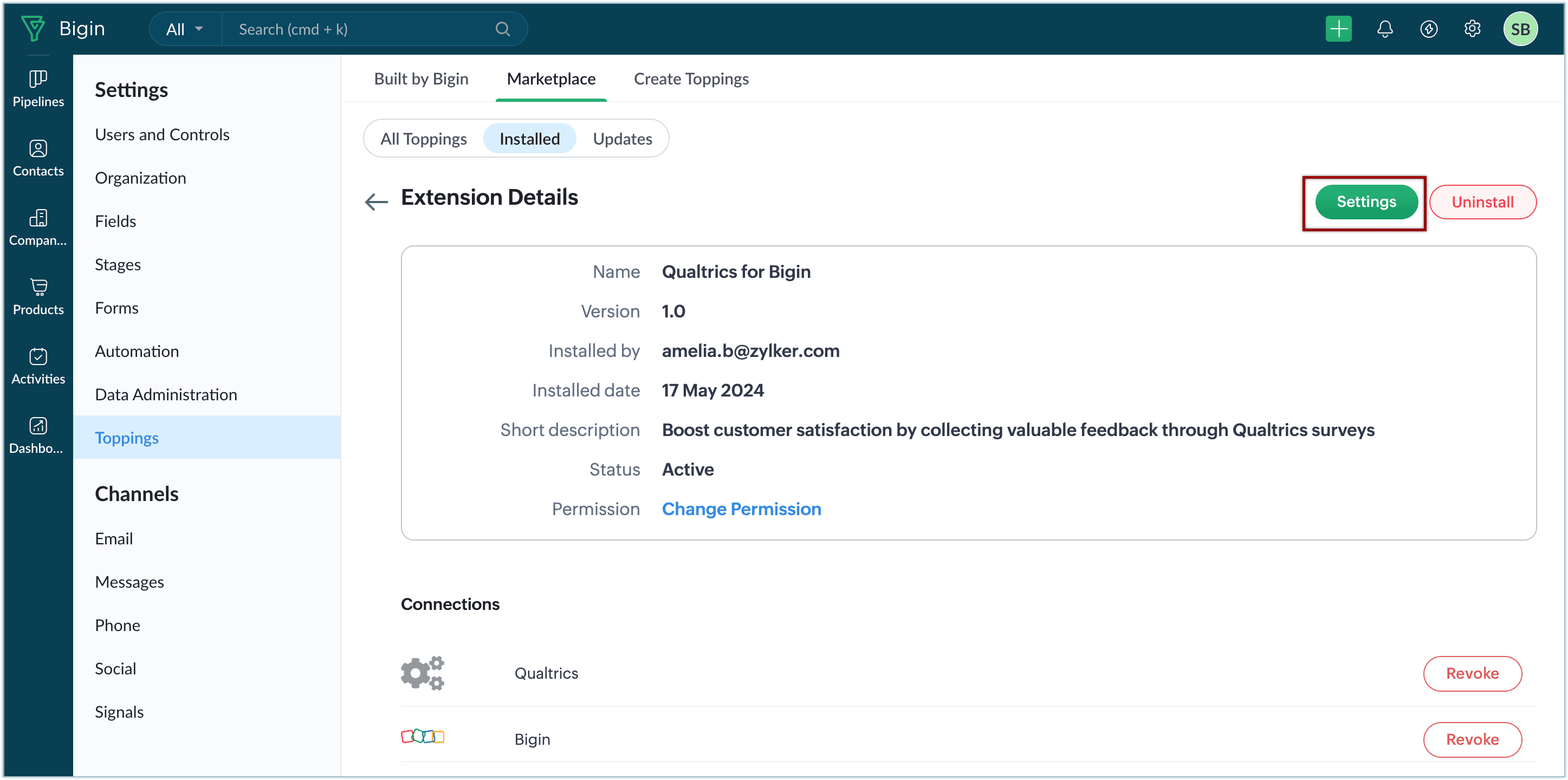The height and width of the screenshot is (780, 1568).
Task: Click the Qualtrics connection gears icon
Action: [423, 672]
